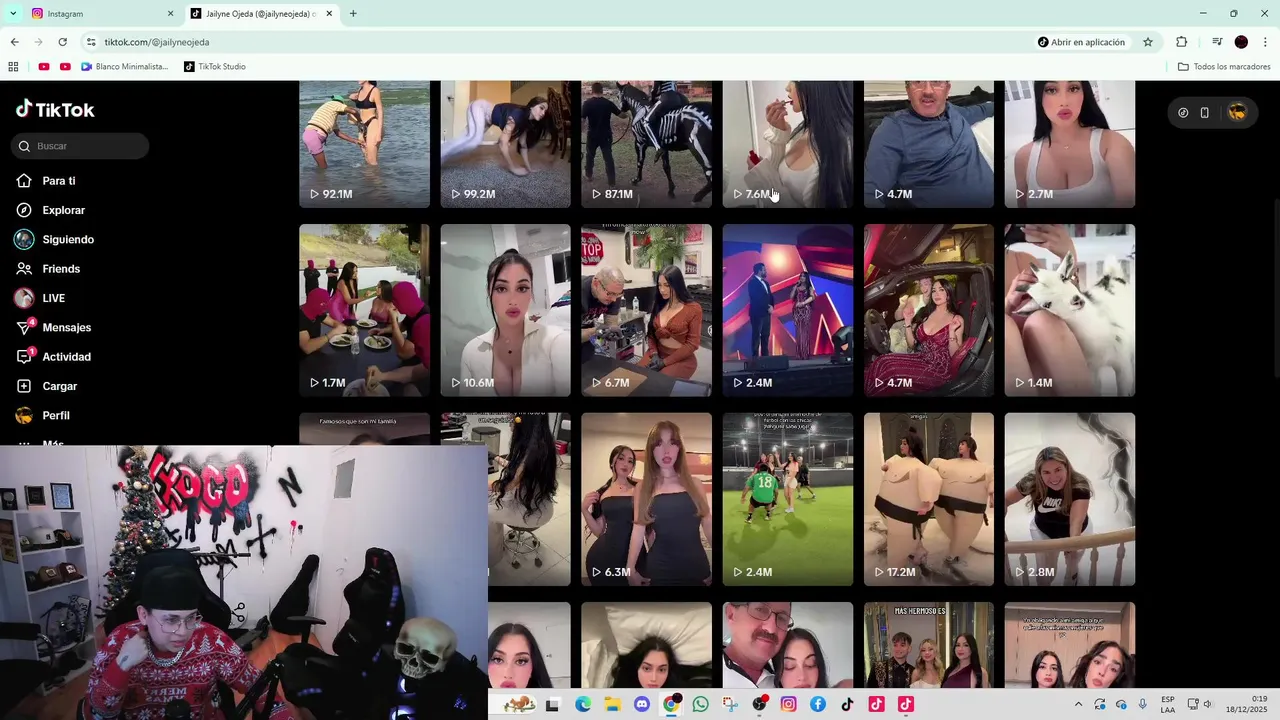
Task: Open the apps grid in bookmarks bar
Action: (x=13, y=67)
